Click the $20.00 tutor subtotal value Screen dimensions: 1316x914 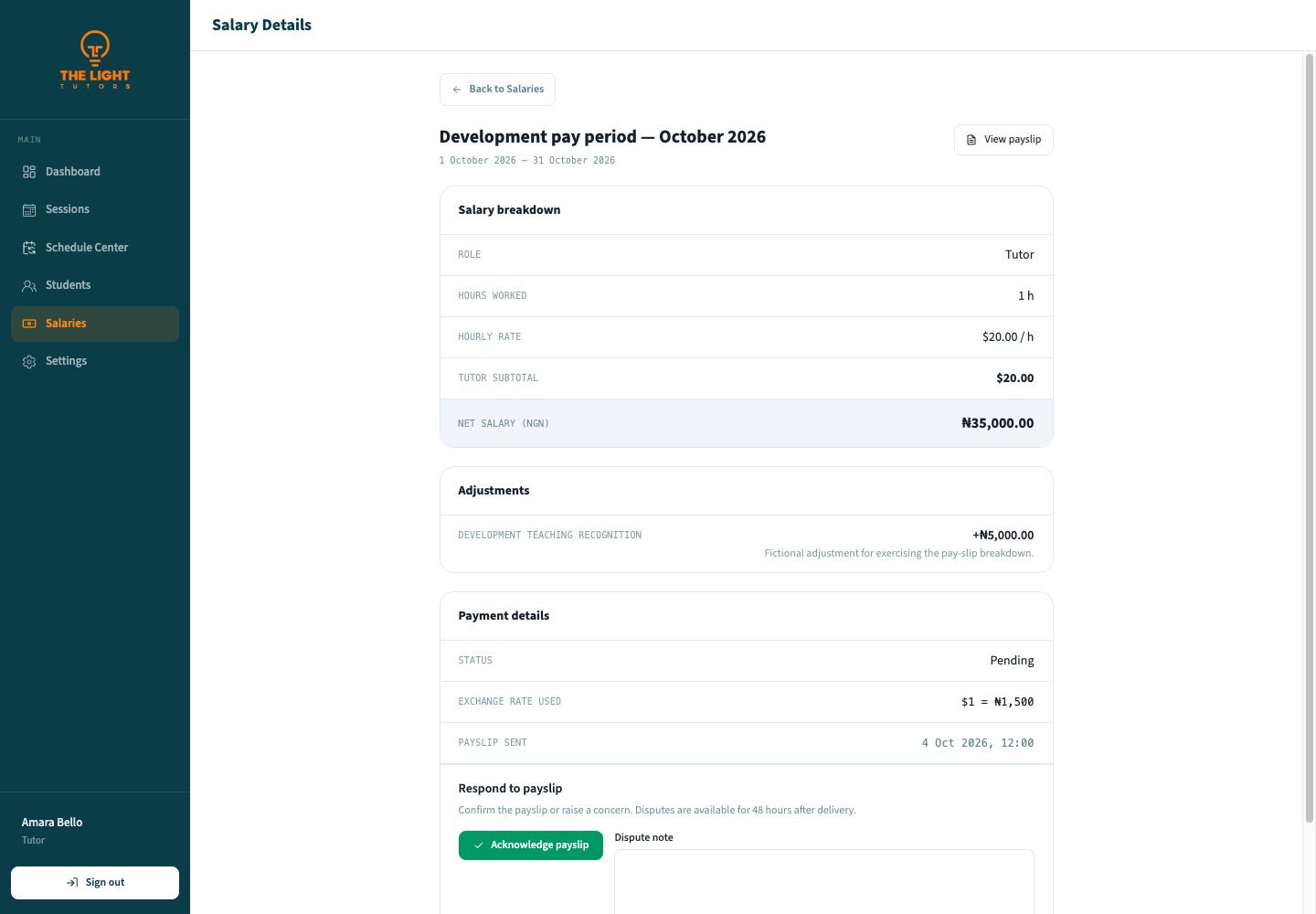coord(1015,378)
